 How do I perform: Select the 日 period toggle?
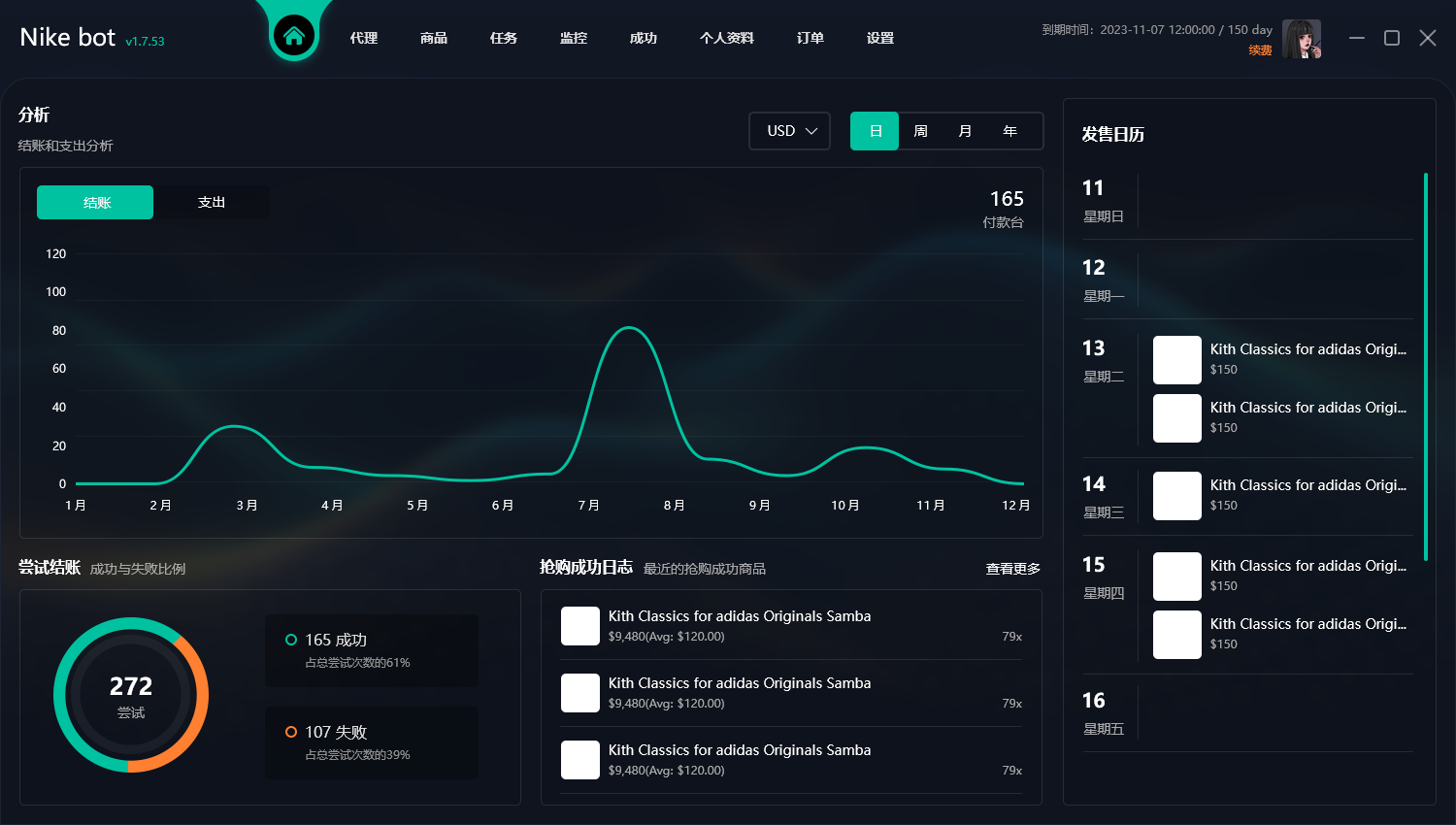(x=875, y=131)
